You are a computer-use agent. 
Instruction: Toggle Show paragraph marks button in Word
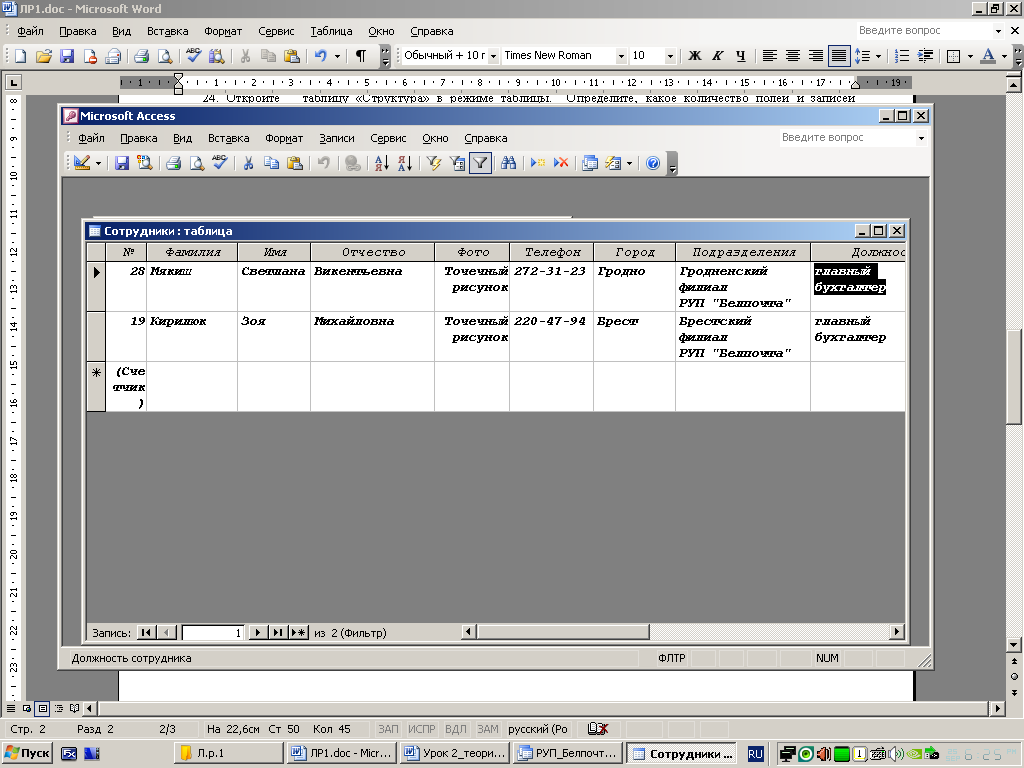[x=360, y=56]
